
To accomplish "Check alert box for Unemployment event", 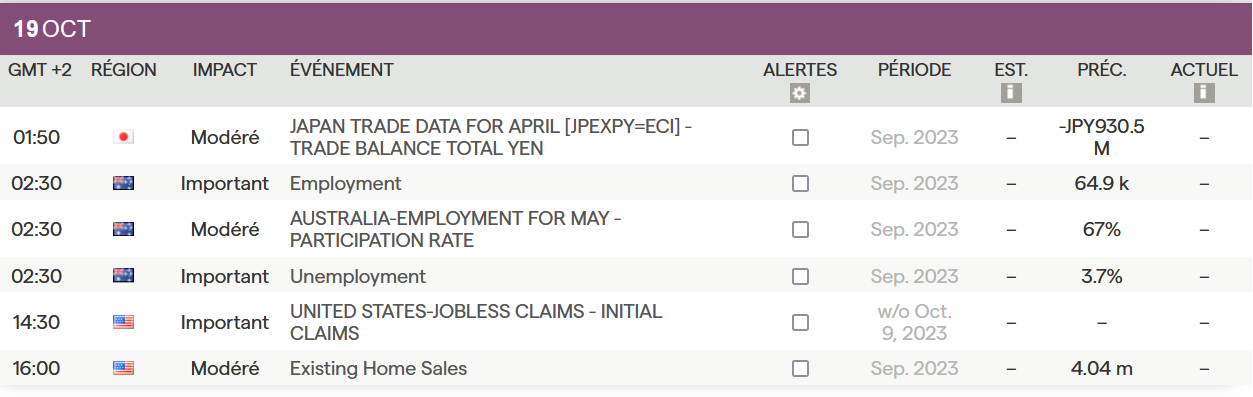I will 800,276.
